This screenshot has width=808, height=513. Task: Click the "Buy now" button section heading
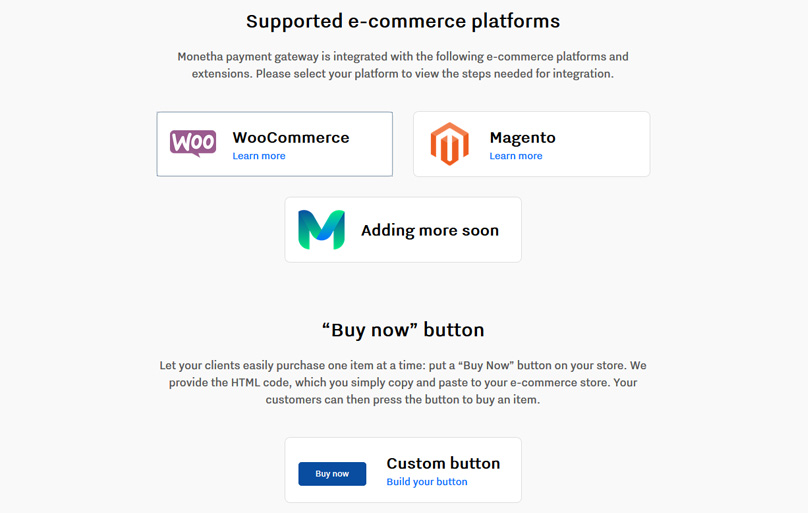403,330
